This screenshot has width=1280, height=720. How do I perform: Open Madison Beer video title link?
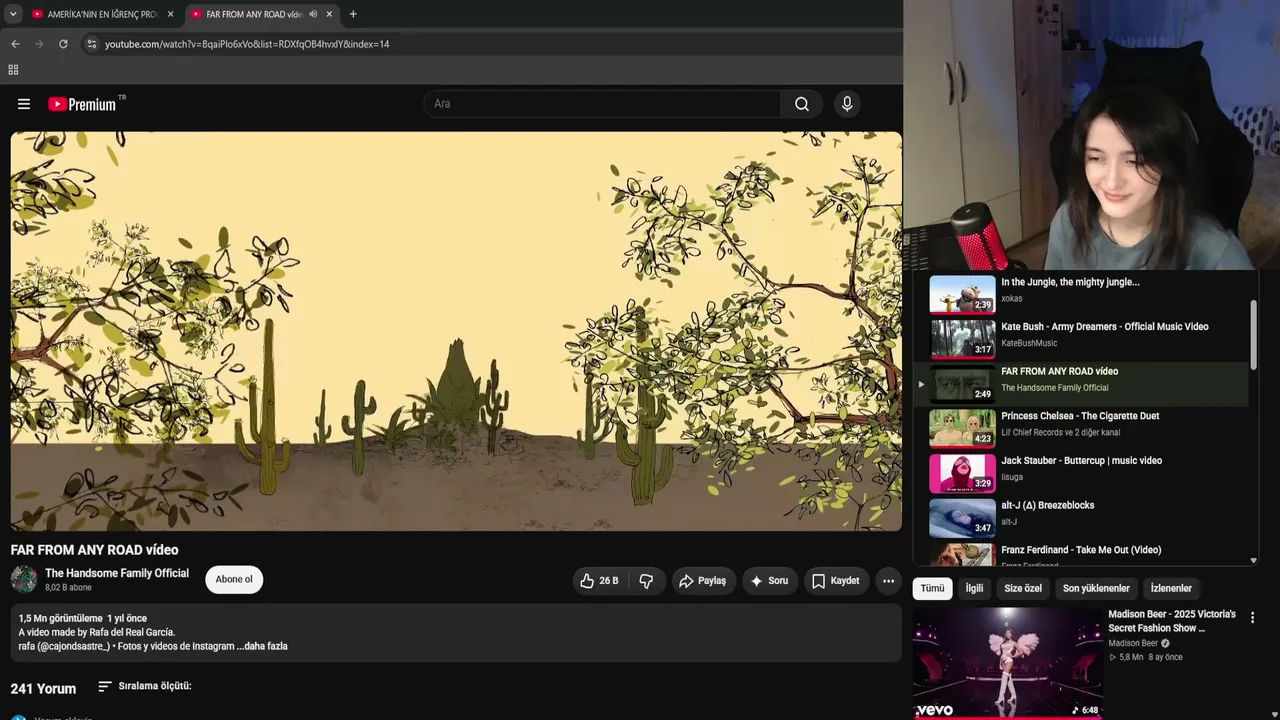(1172, 621)
